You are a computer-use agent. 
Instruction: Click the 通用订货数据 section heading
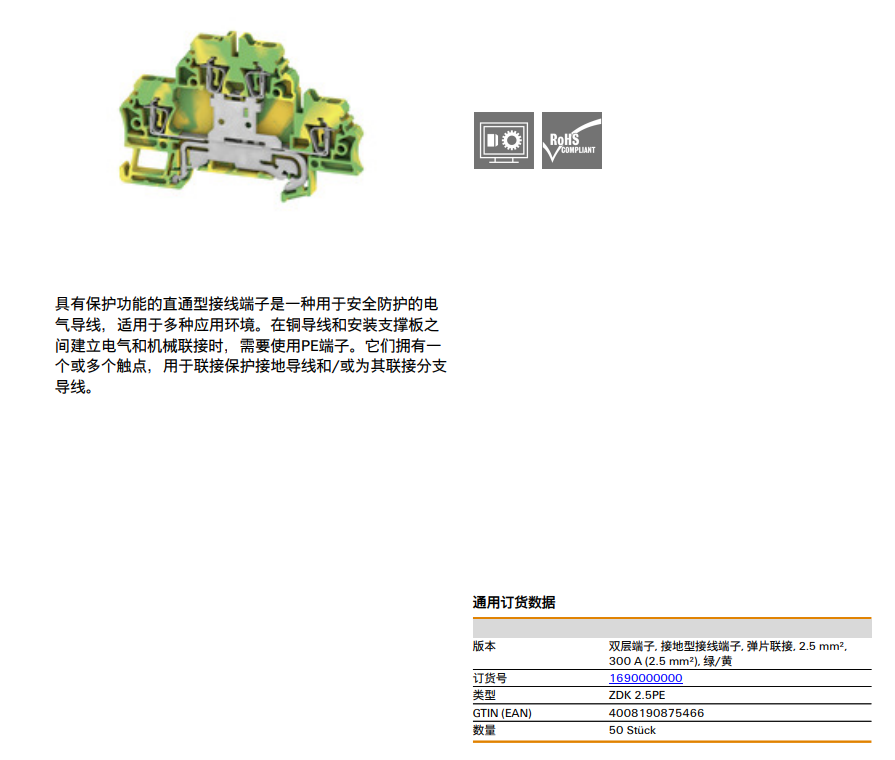514,602
